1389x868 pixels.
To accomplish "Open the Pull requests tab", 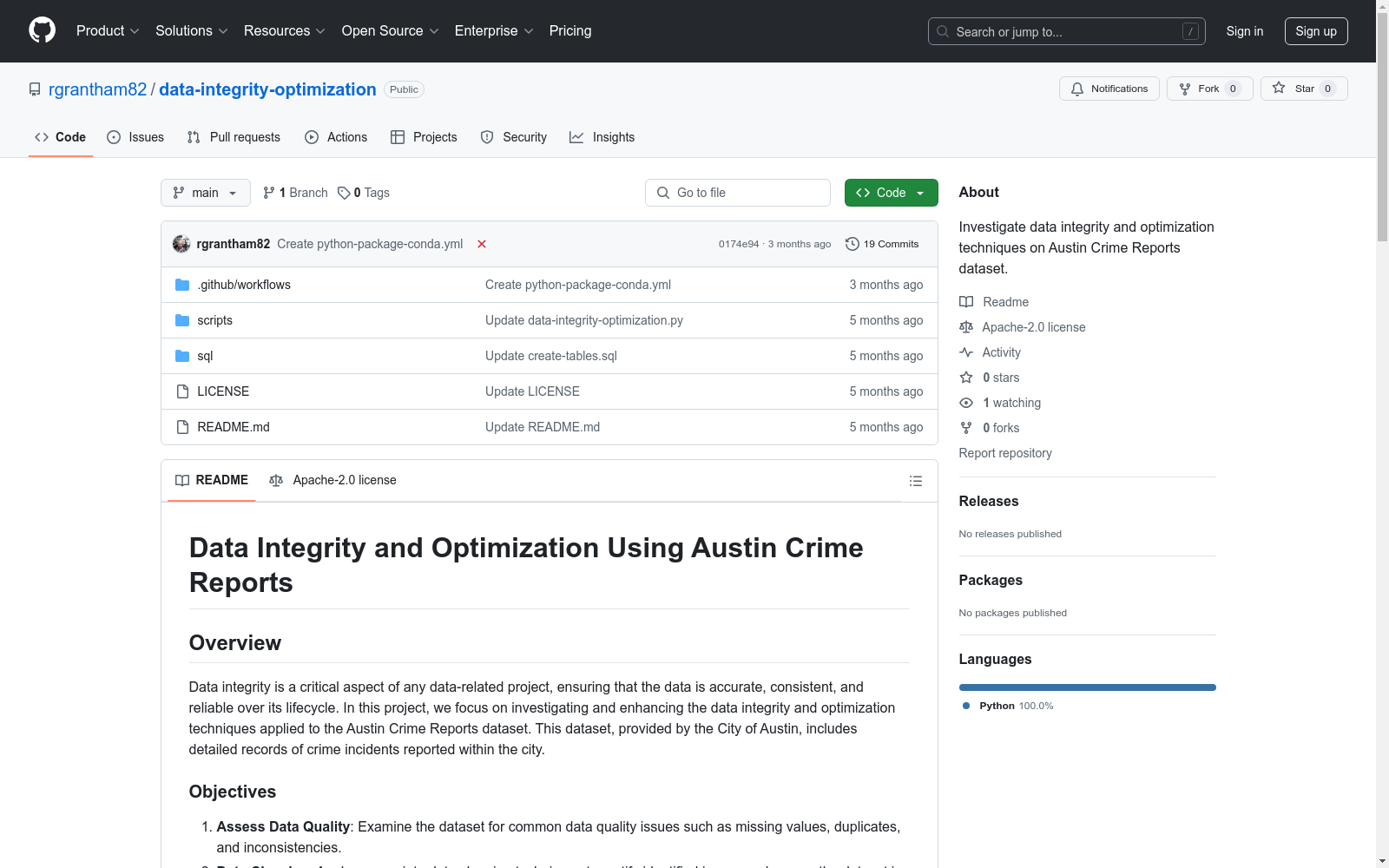I will (x=234, y=137).
